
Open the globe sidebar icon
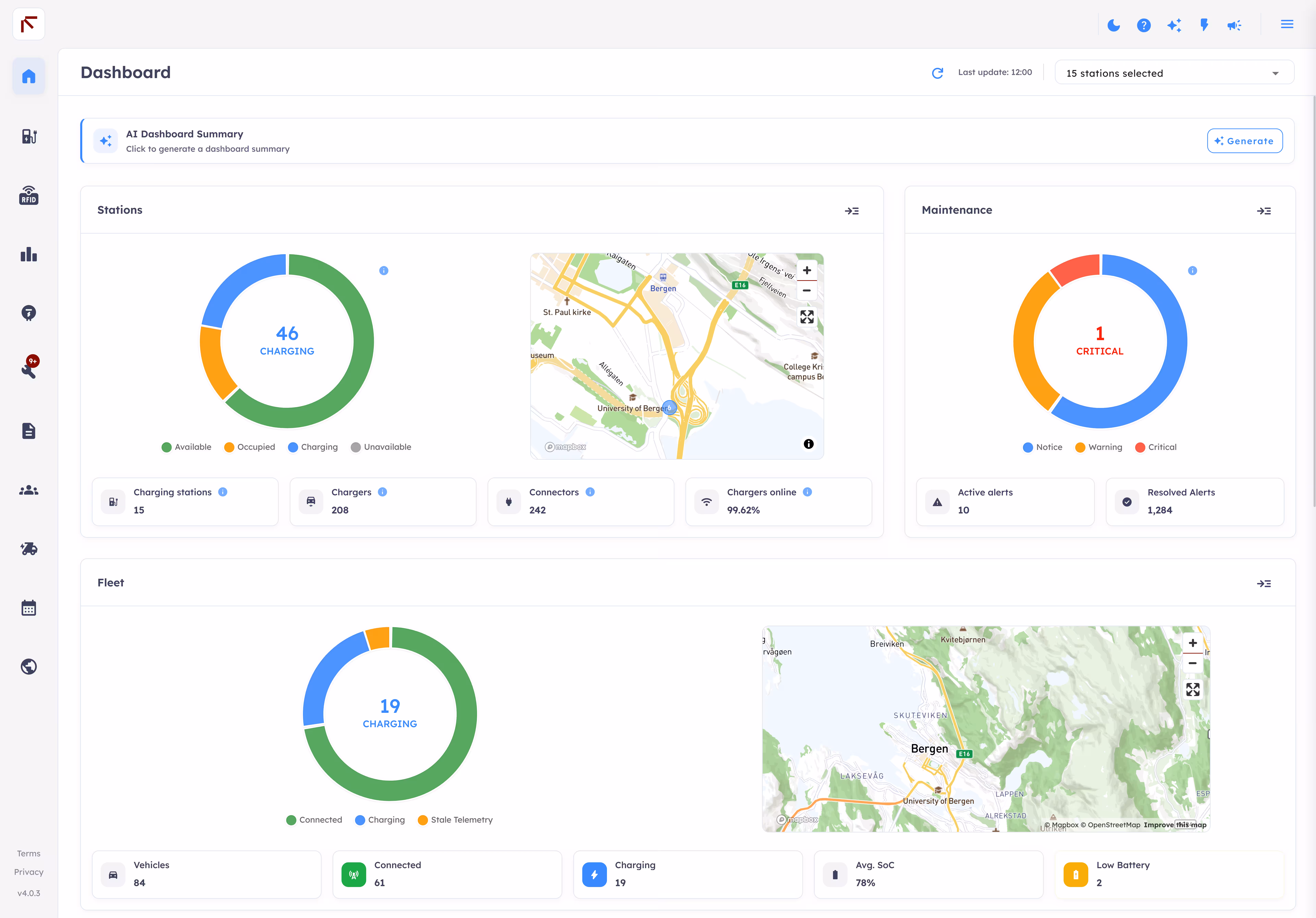29,666
